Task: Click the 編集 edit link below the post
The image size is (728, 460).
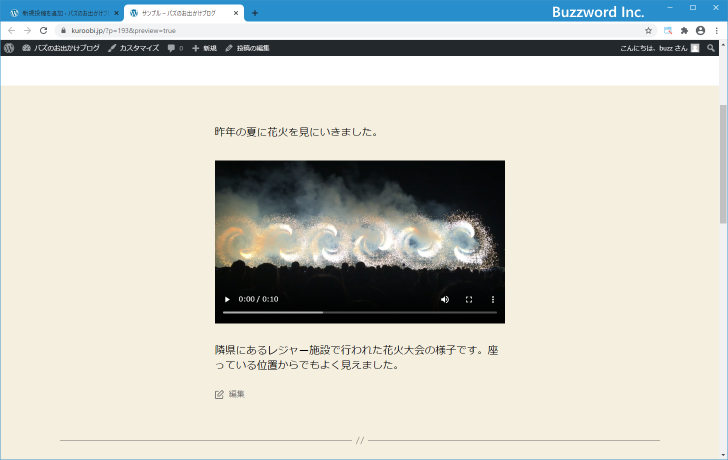Action: click(x=236, y=394)
